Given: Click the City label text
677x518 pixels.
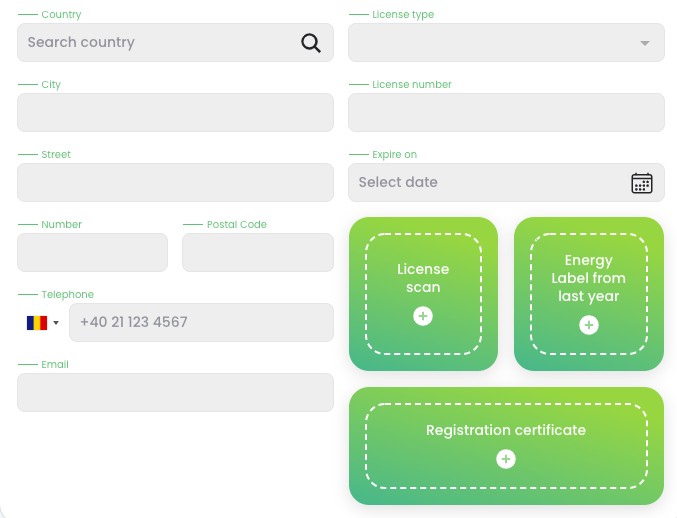Looking at the screenshot, I should [51, 85].
